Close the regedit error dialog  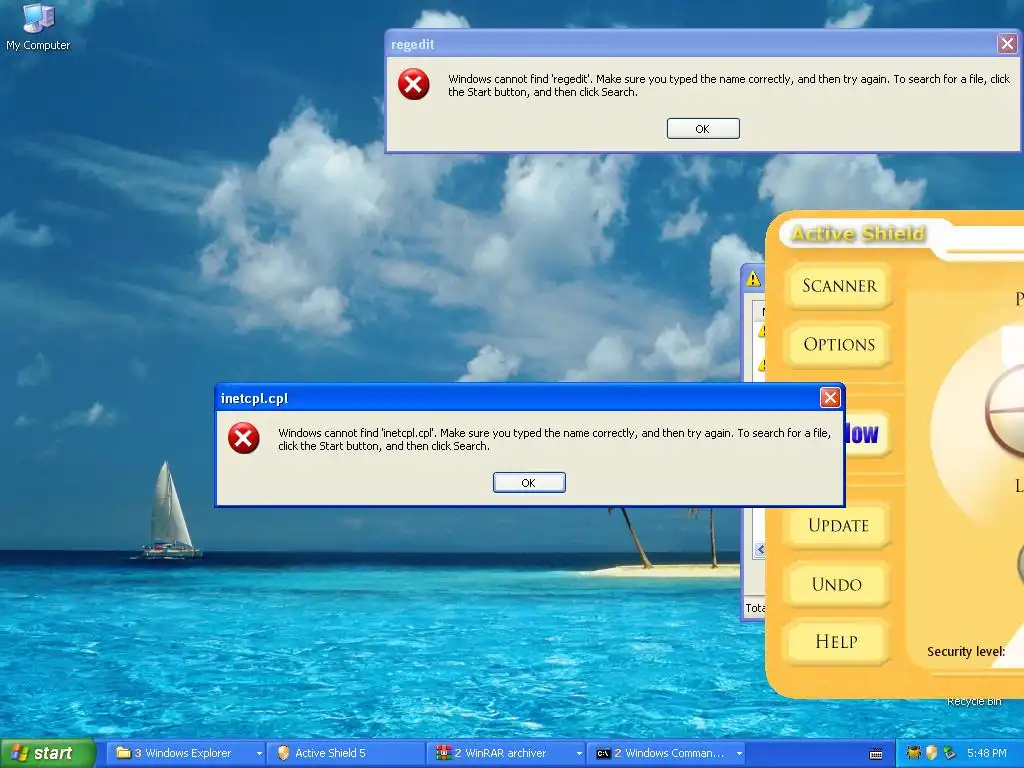tap(1008, 44)
